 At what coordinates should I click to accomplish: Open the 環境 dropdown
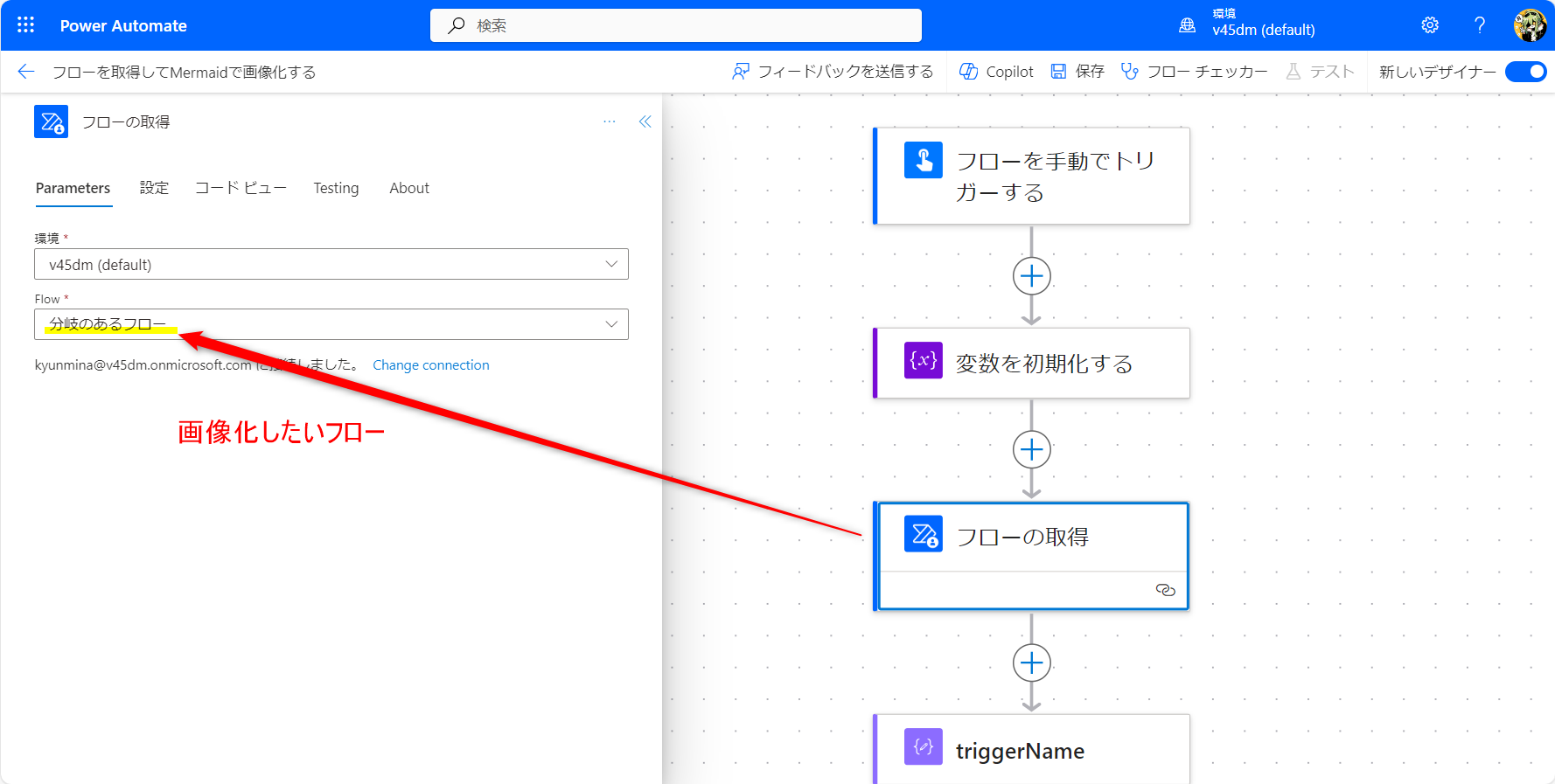click(331, 264)
